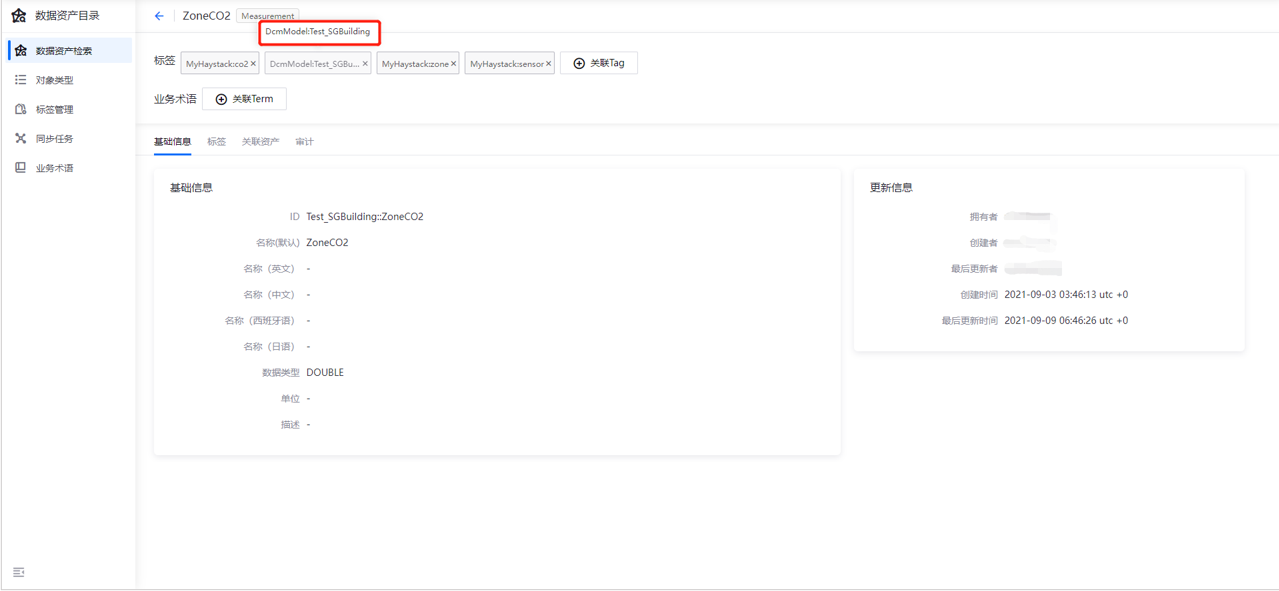Select the 基础信息 tab
Screen dimensions: 1279x591
coord(172,142)
